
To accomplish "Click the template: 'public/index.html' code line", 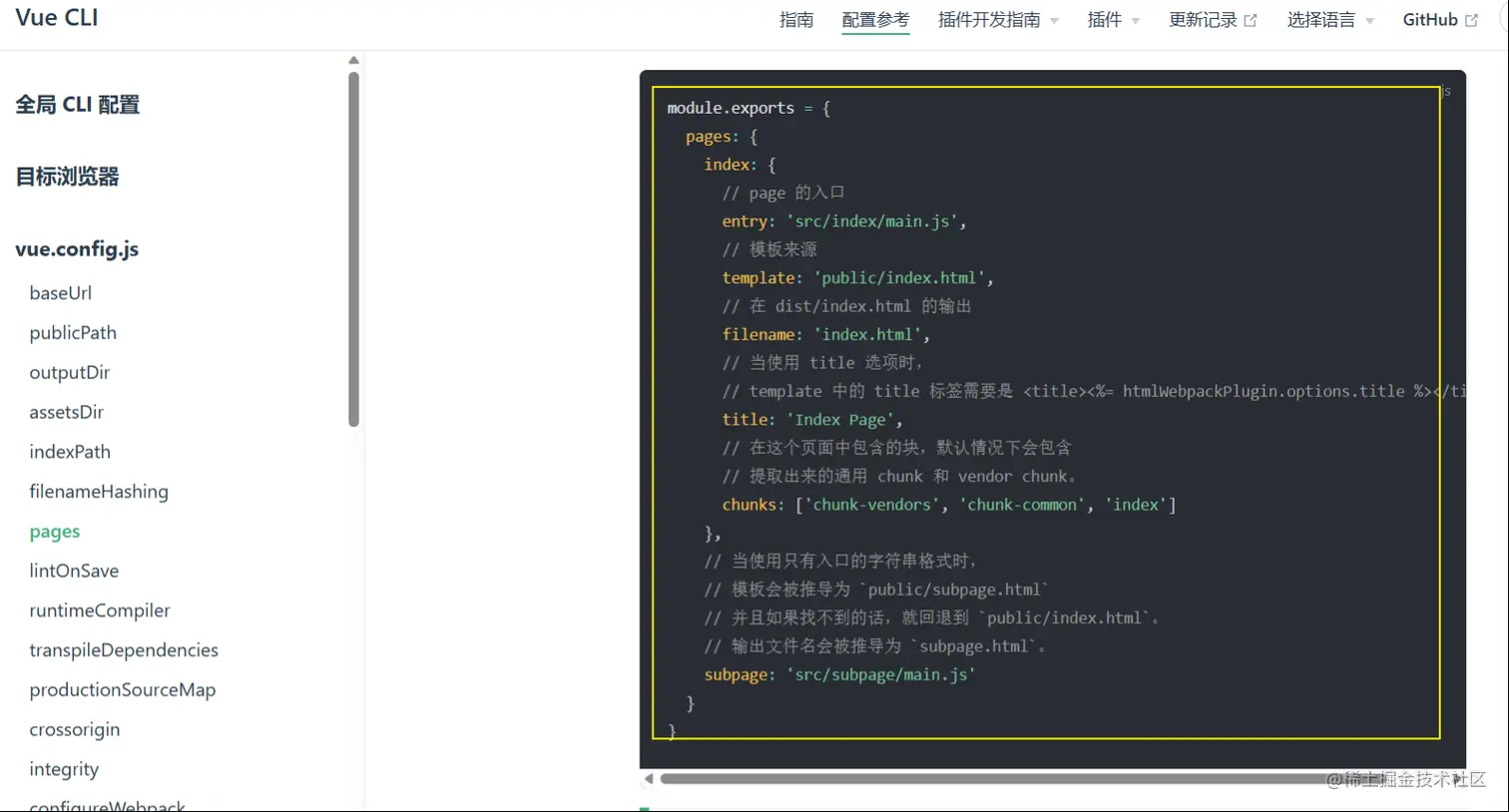I will pos(858,278).
